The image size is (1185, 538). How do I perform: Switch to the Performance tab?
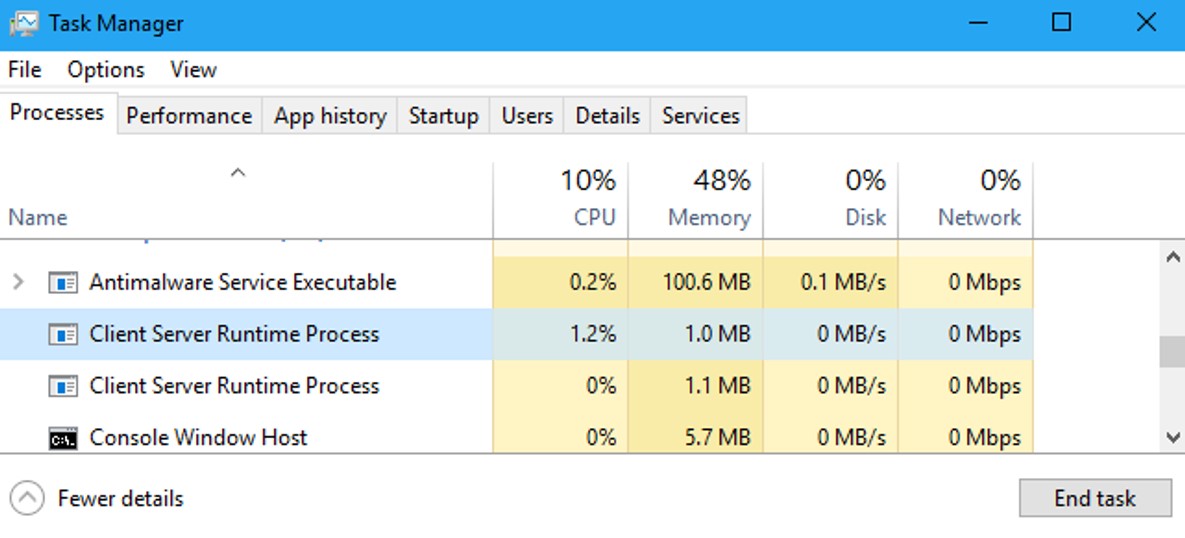click(x=189, y=116)
